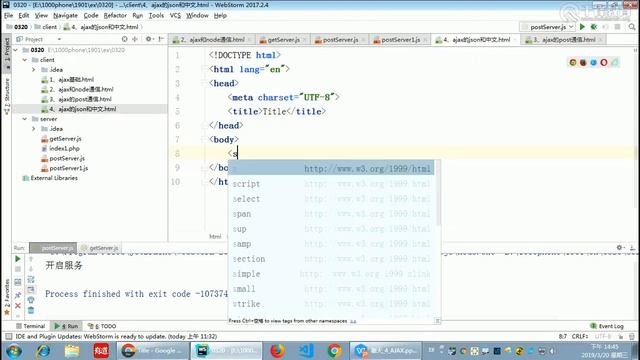
Task: Open Project panel settings gear
Action: coord(149,39)
